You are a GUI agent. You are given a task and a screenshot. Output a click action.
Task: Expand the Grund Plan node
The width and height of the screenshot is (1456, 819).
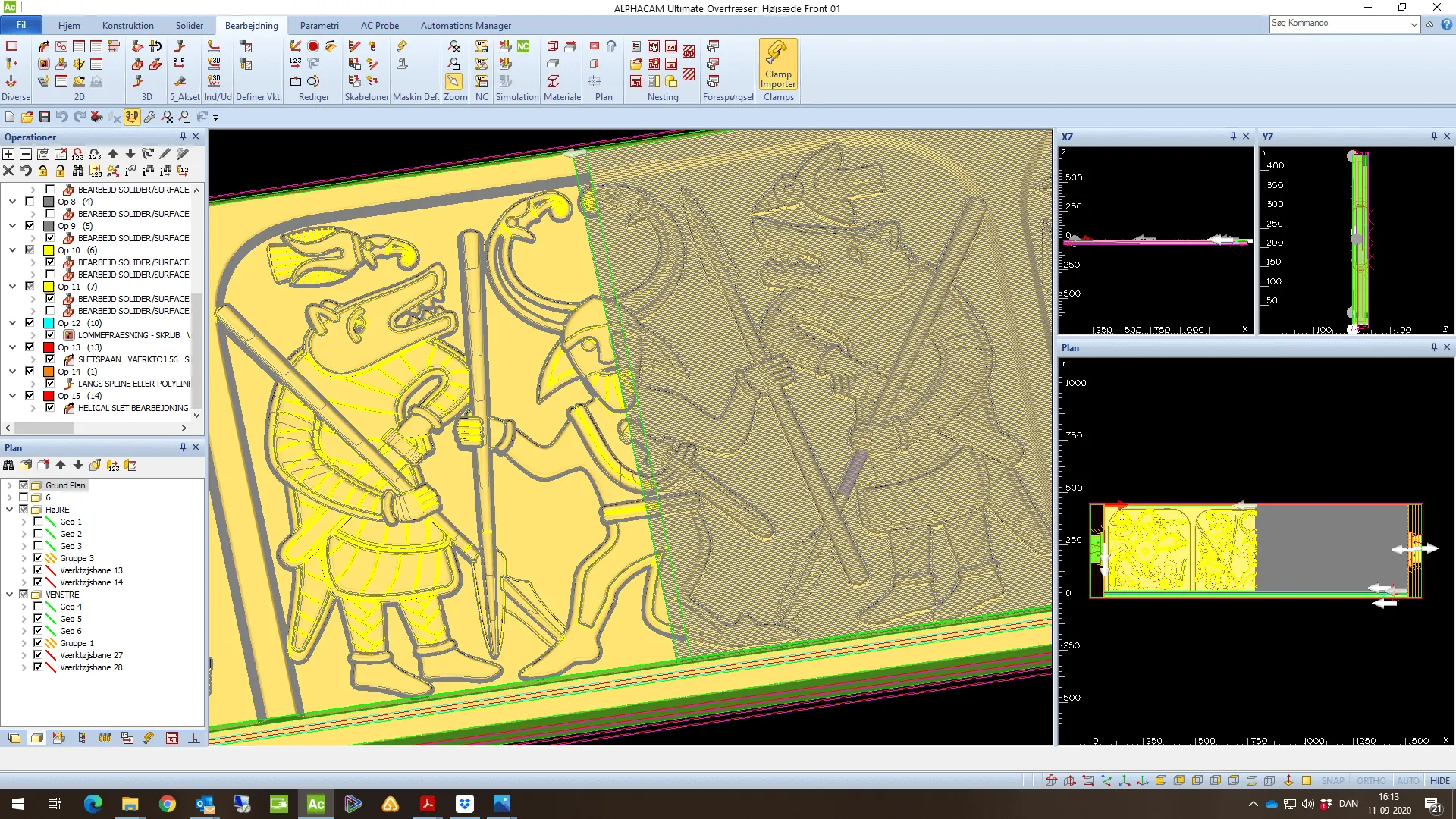(x=9, y=485)
